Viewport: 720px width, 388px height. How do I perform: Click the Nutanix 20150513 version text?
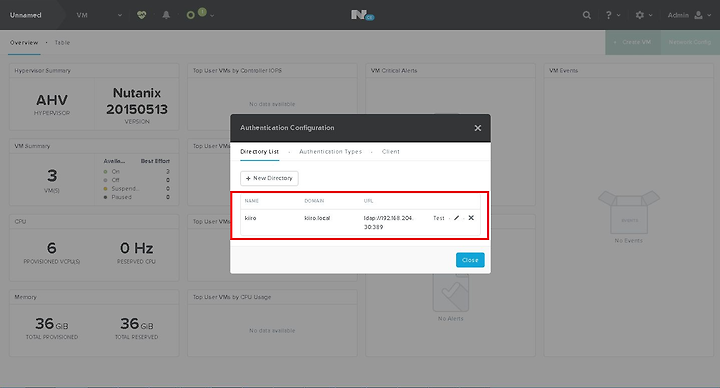[137, 101]
